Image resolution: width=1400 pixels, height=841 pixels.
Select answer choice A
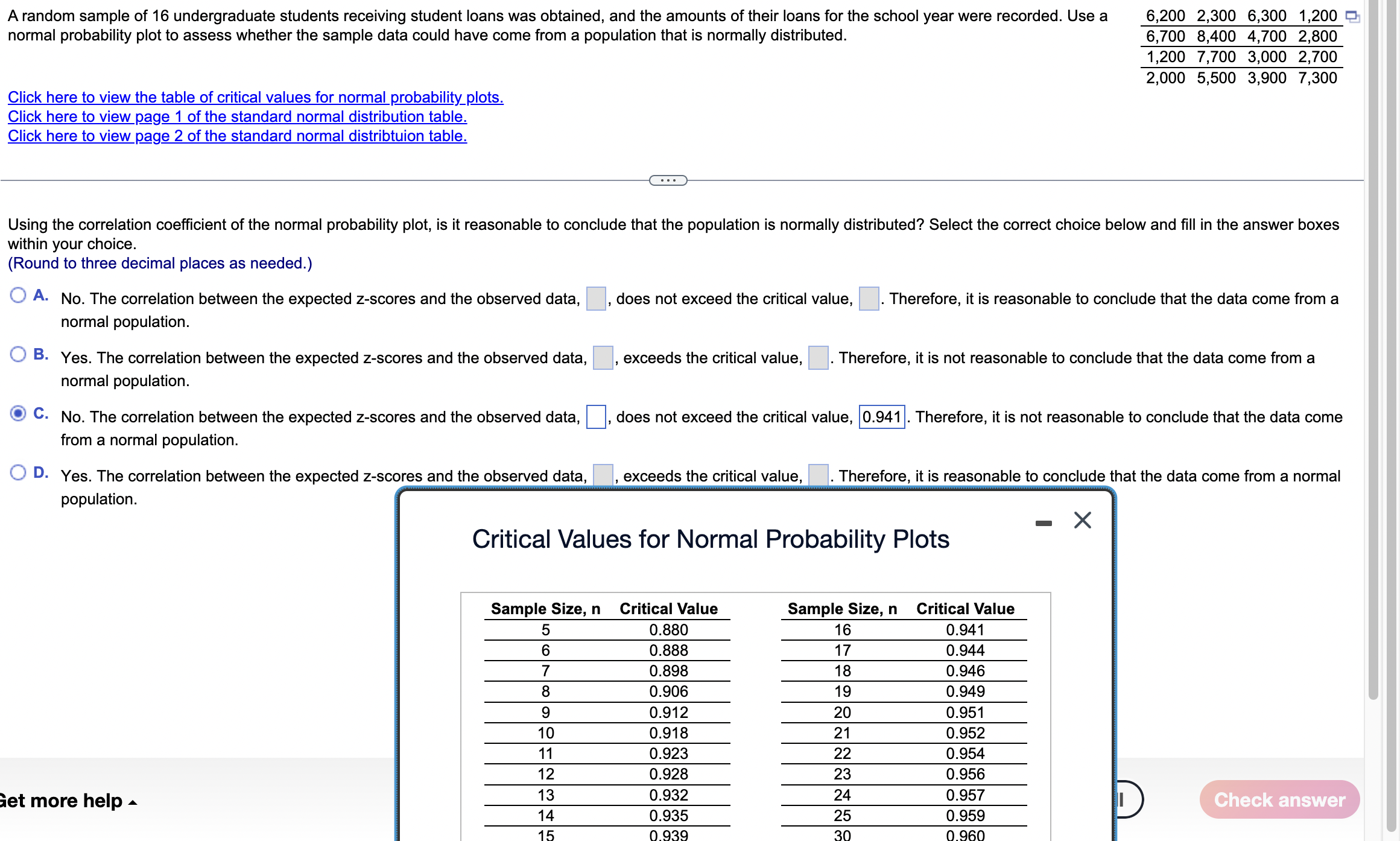pos(18,295)
